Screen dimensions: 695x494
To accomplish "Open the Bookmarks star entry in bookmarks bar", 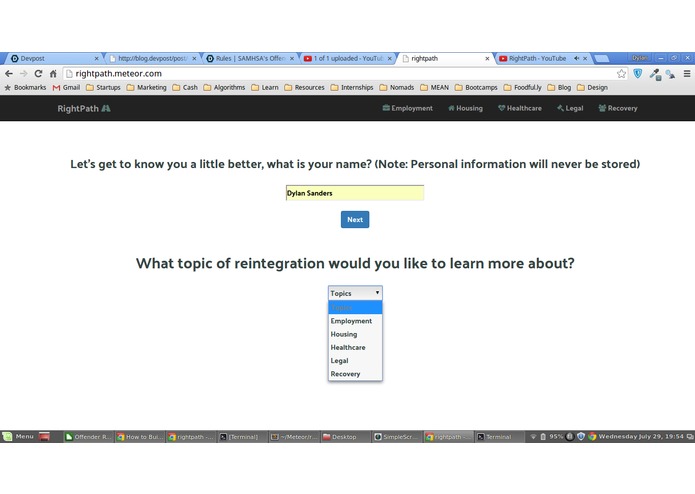I will (x=25, y=87).
